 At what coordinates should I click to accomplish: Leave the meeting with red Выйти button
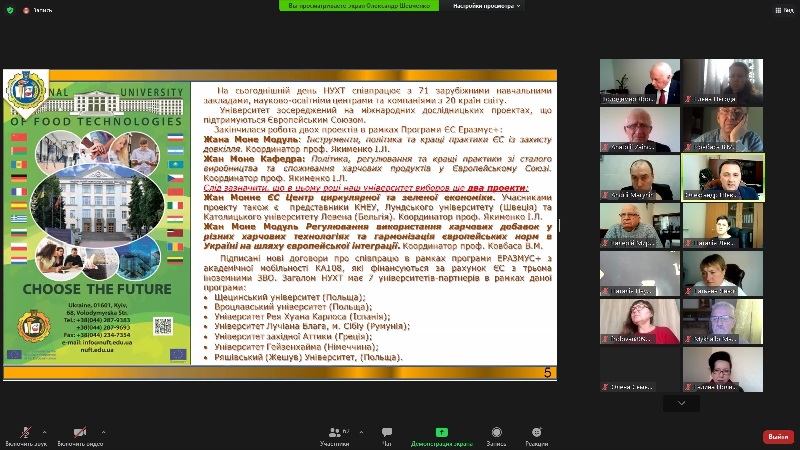point(778,437)
